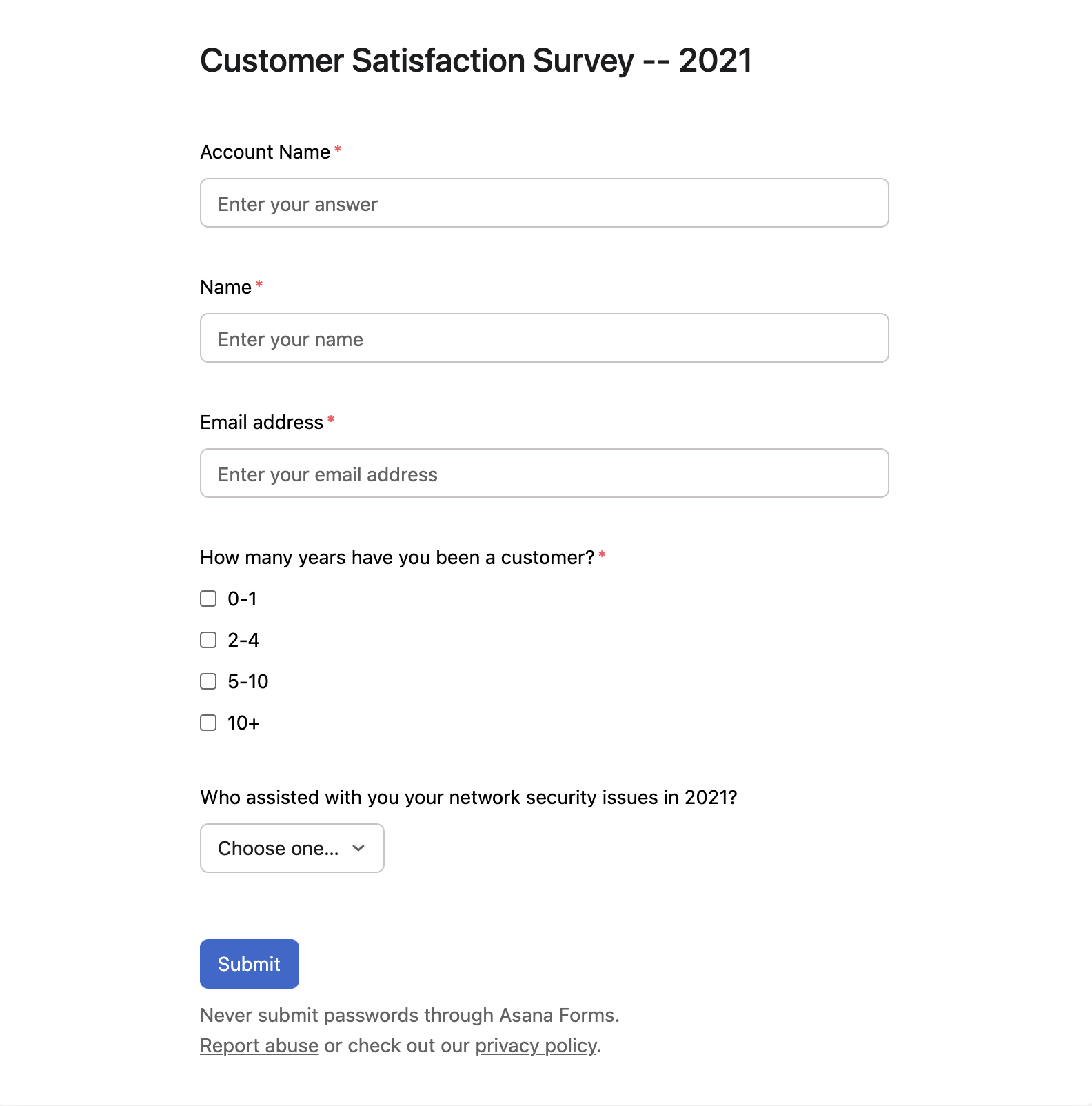Image resolution: width=1092 pixels, height=1106 pixels.
Task: Tick the 0-1 years checkbox
Action: coord(208,599)
